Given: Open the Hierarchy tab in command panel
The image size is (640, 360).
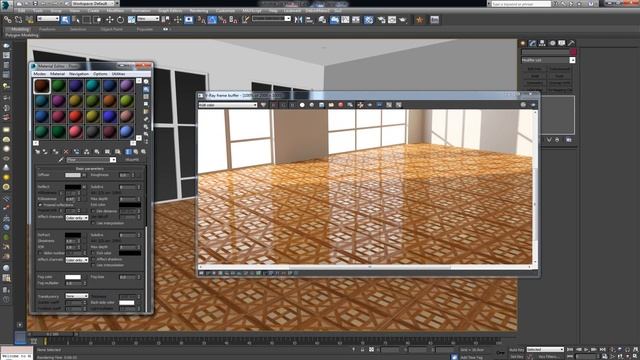Looking at the screenshot, I should 542,43.
